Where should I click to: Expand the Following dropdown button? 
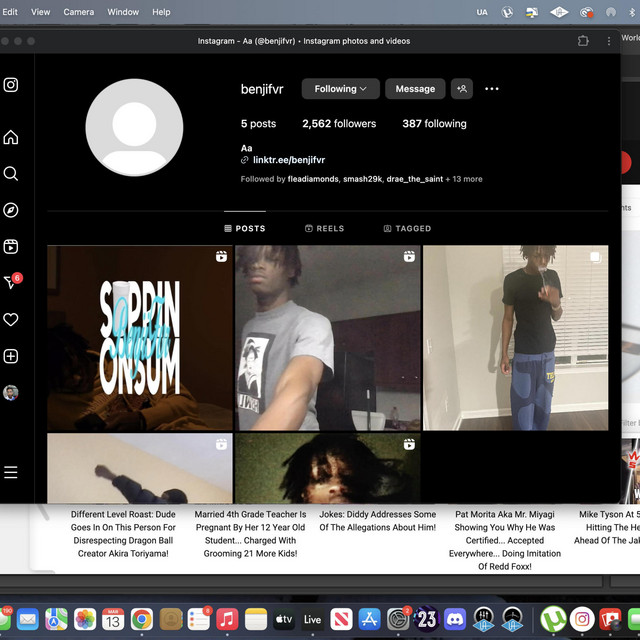[x=340, y=89]
